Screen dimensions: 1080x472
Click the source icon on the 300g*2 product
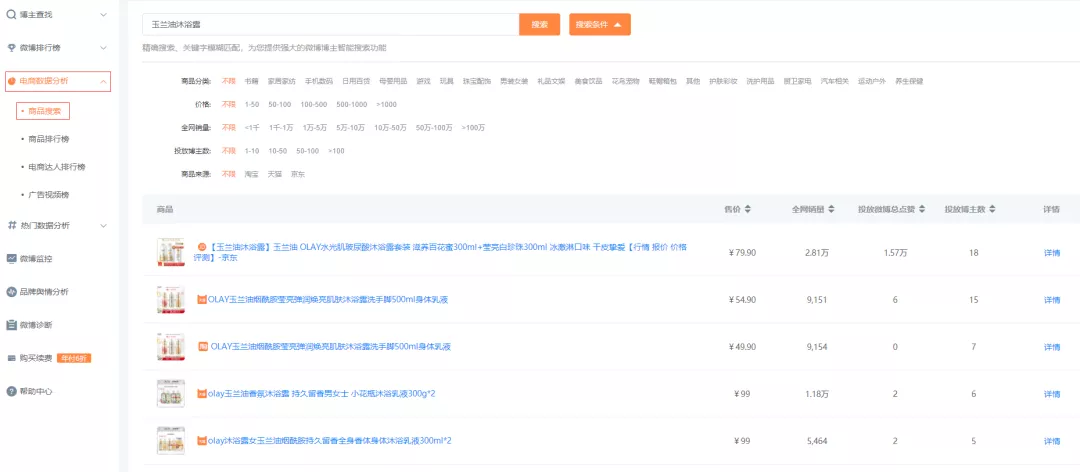[x=202, y=393]
